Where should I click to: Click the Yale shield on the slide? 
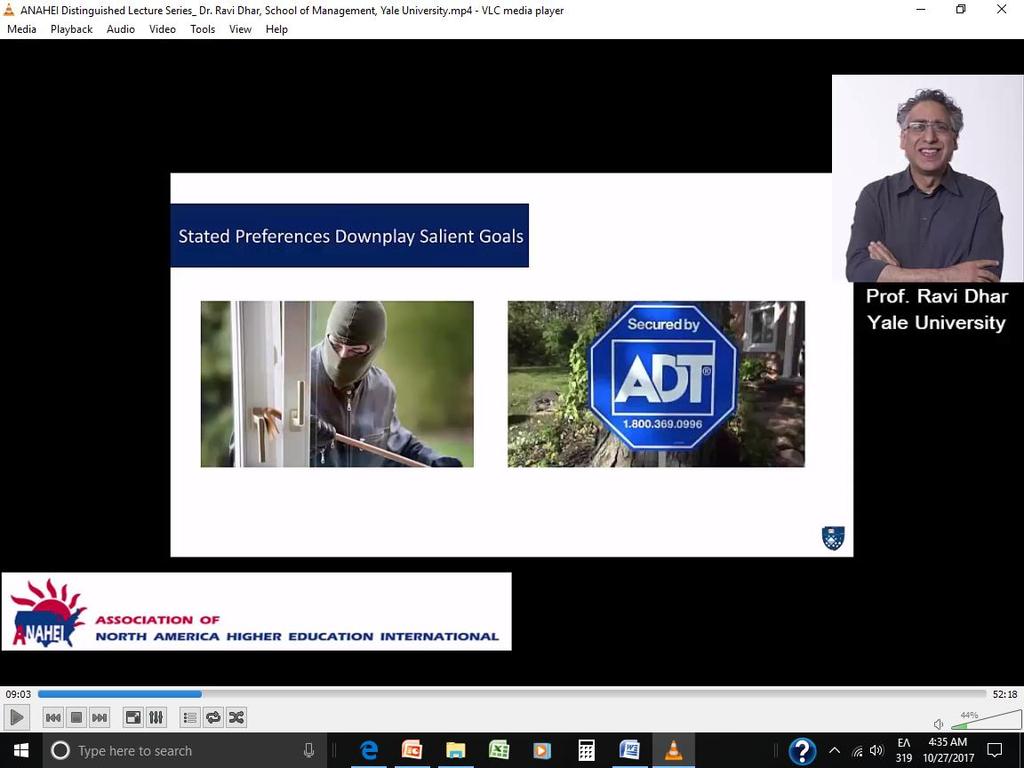click(x=833, y=538)
